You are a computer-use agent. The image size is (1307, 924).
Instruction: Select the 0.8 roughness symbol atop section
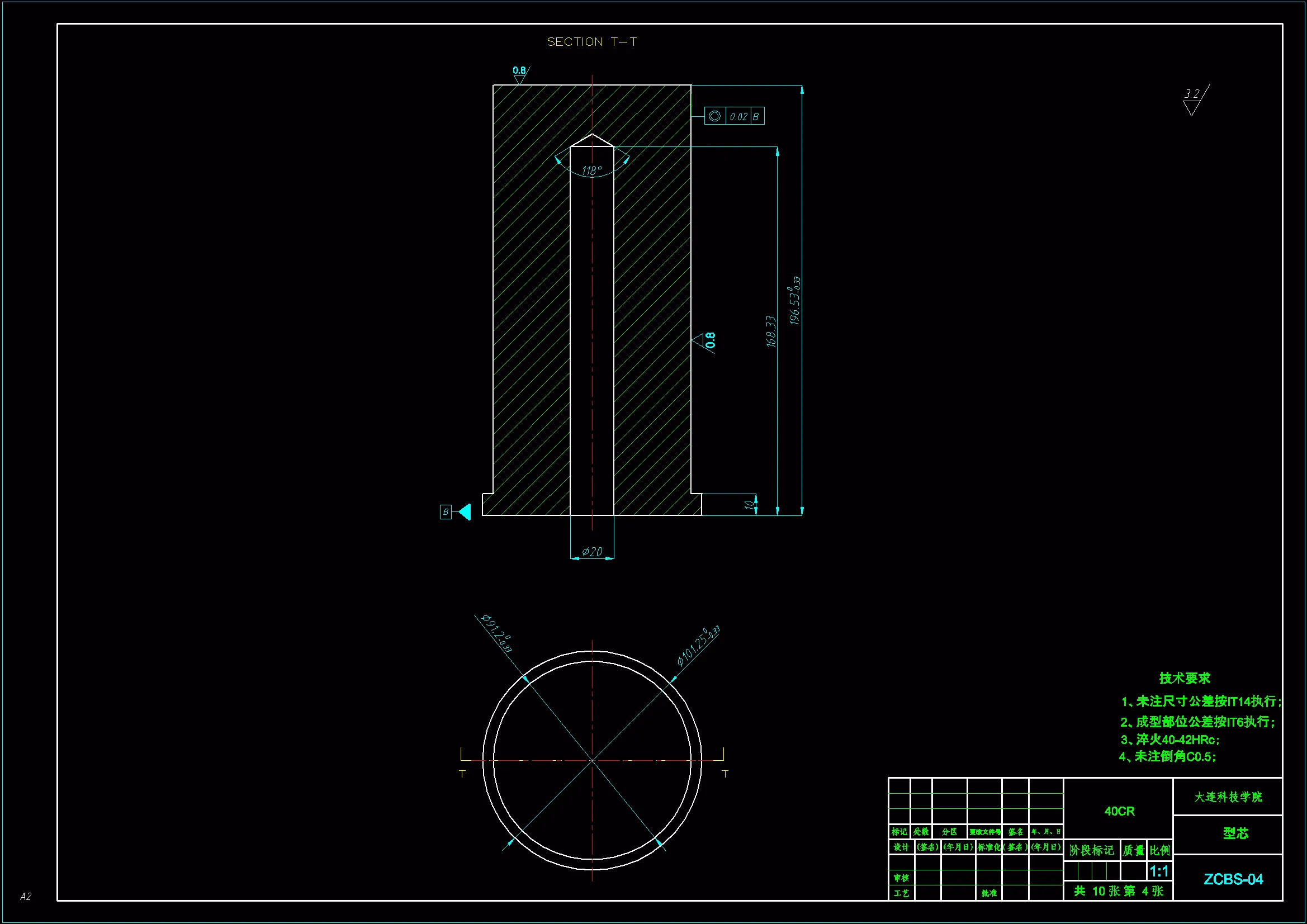point(520,74)
